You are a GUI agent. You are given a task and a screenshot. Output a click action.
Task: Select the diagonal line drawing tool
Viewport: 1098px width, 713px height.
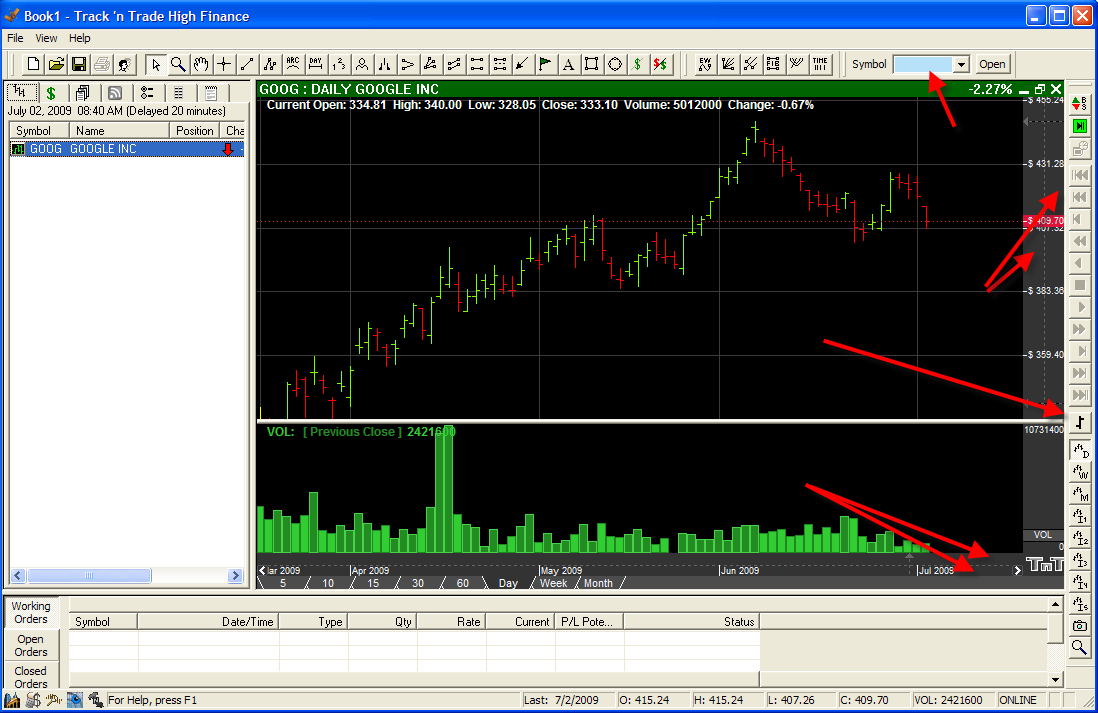pos(247,64)
